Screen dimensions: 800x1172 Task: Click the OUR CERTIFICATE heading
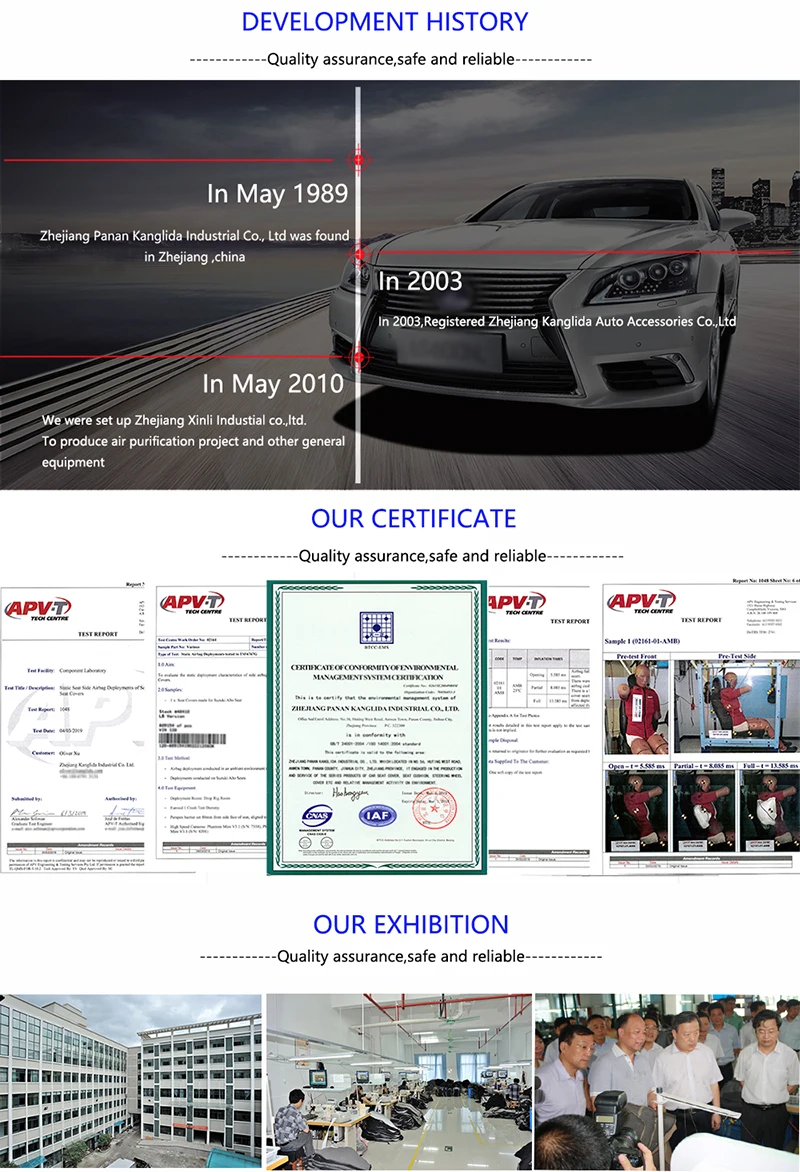[413, 518]
